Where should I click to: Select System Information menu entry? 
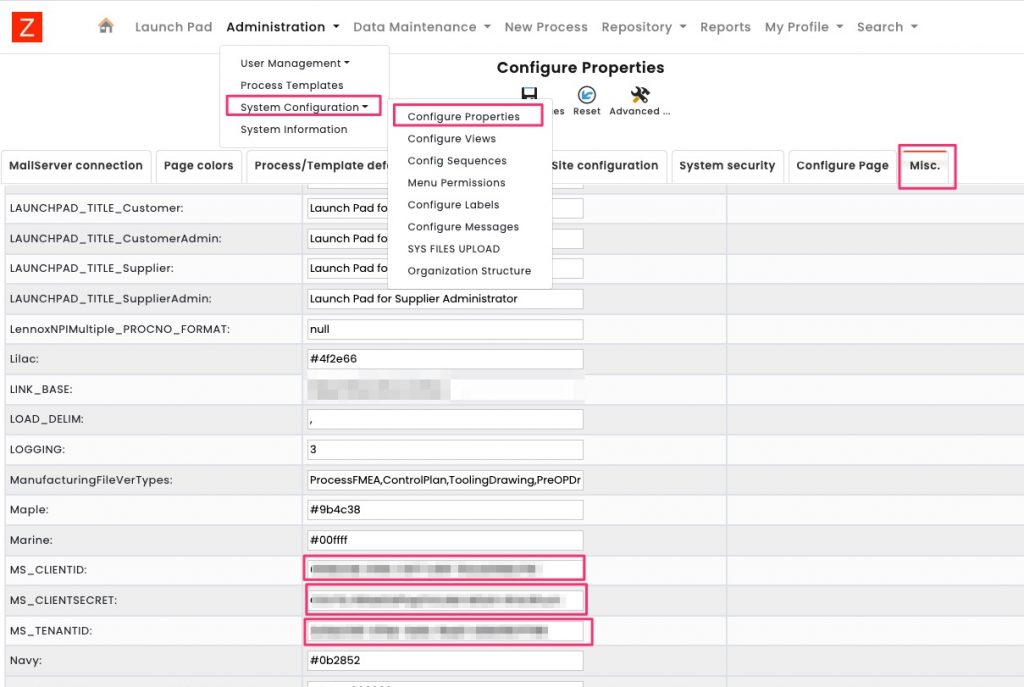point(294,129)
